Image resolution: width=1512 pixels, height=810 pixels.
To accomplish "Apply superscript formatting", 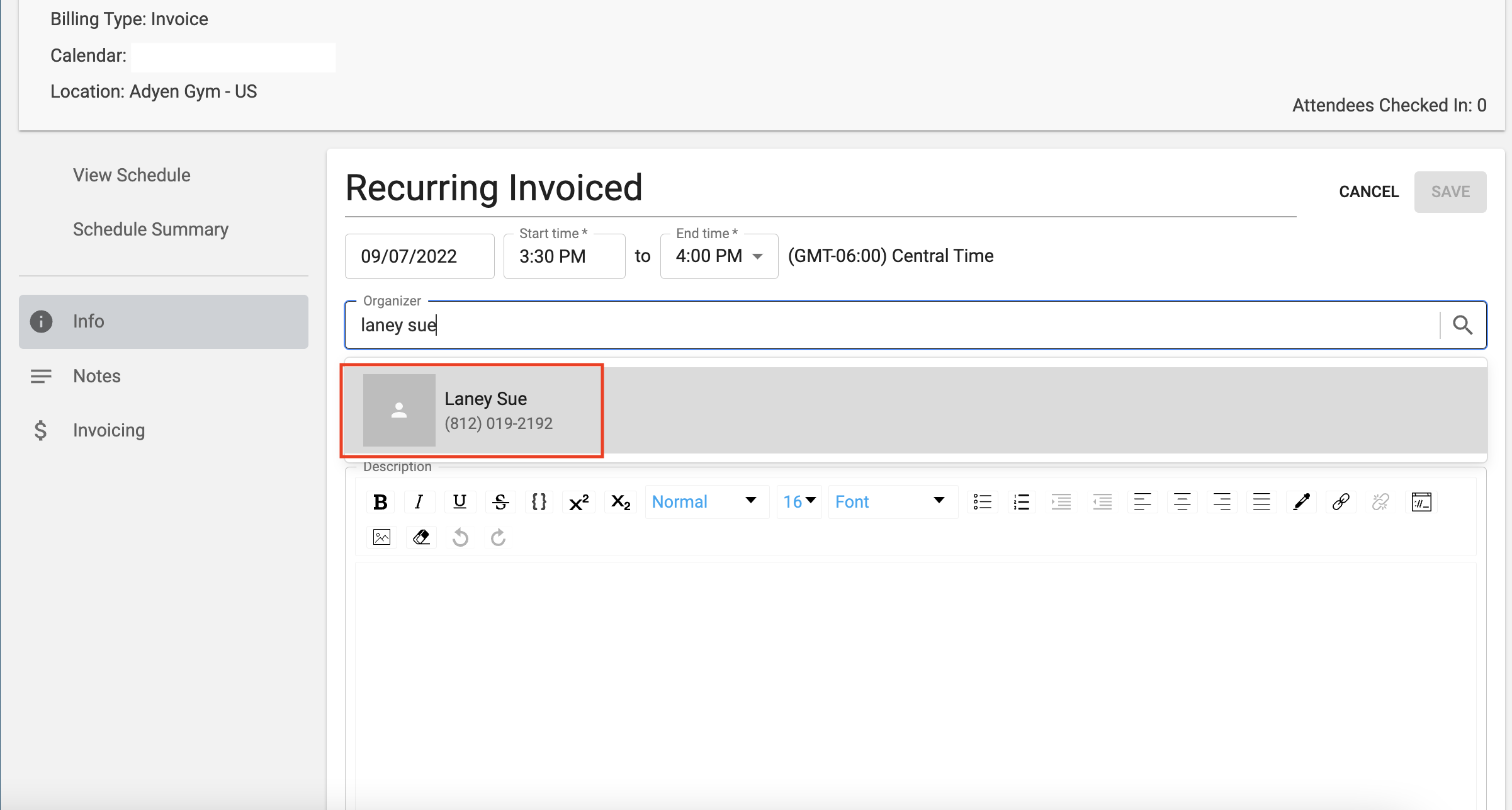I will click(x=578, y=502).
